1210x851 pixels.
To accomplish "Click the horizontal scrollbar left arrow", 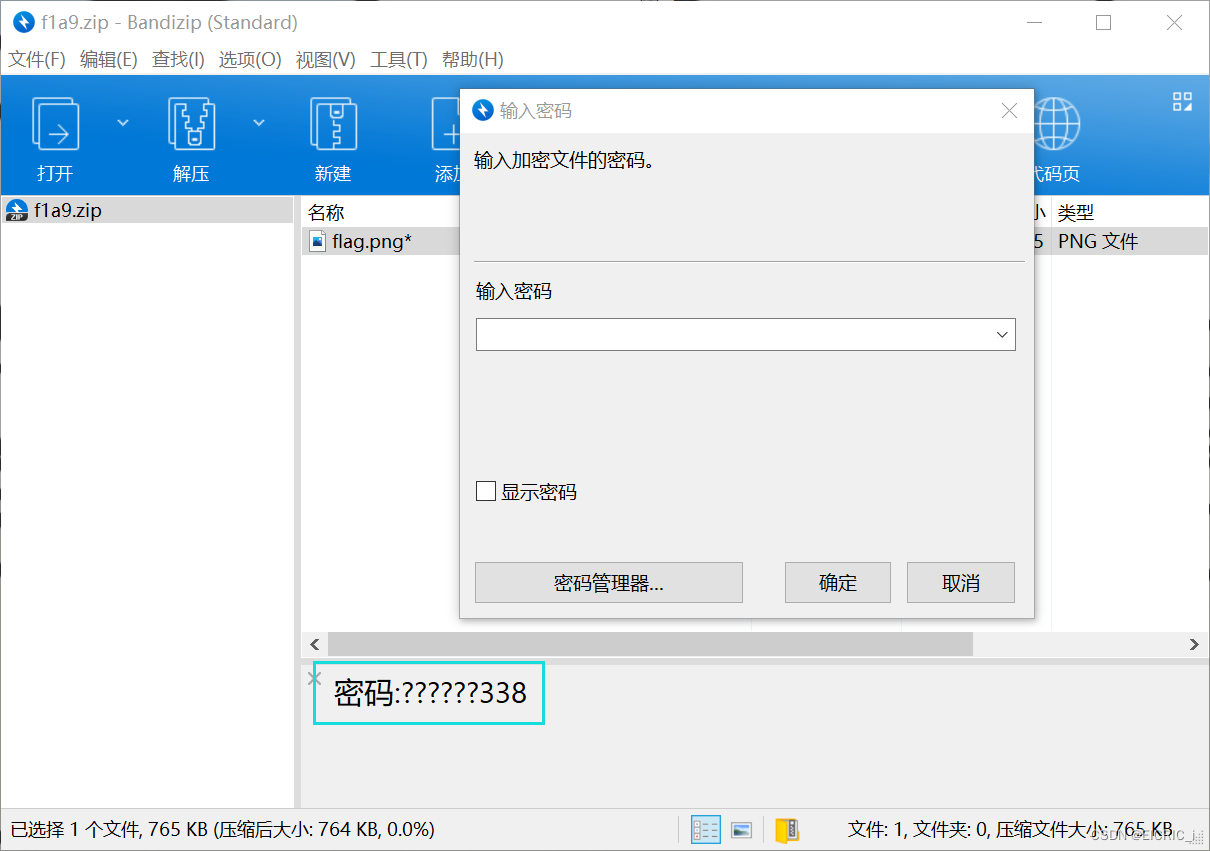I will (x=315, y=644).
